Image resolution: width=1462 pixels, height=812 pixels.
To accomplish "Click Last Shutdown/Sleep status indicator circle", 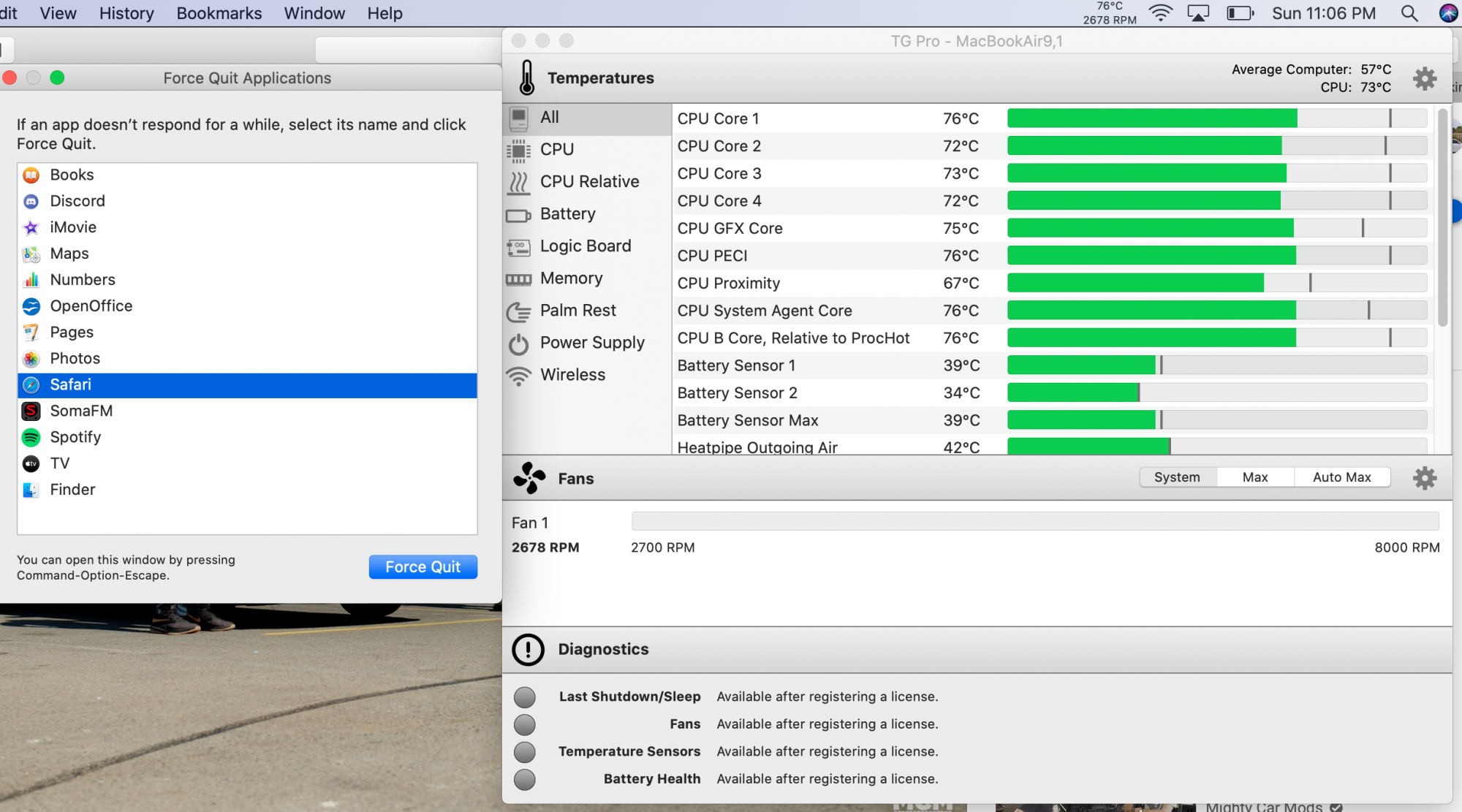I will click(524, 697).
